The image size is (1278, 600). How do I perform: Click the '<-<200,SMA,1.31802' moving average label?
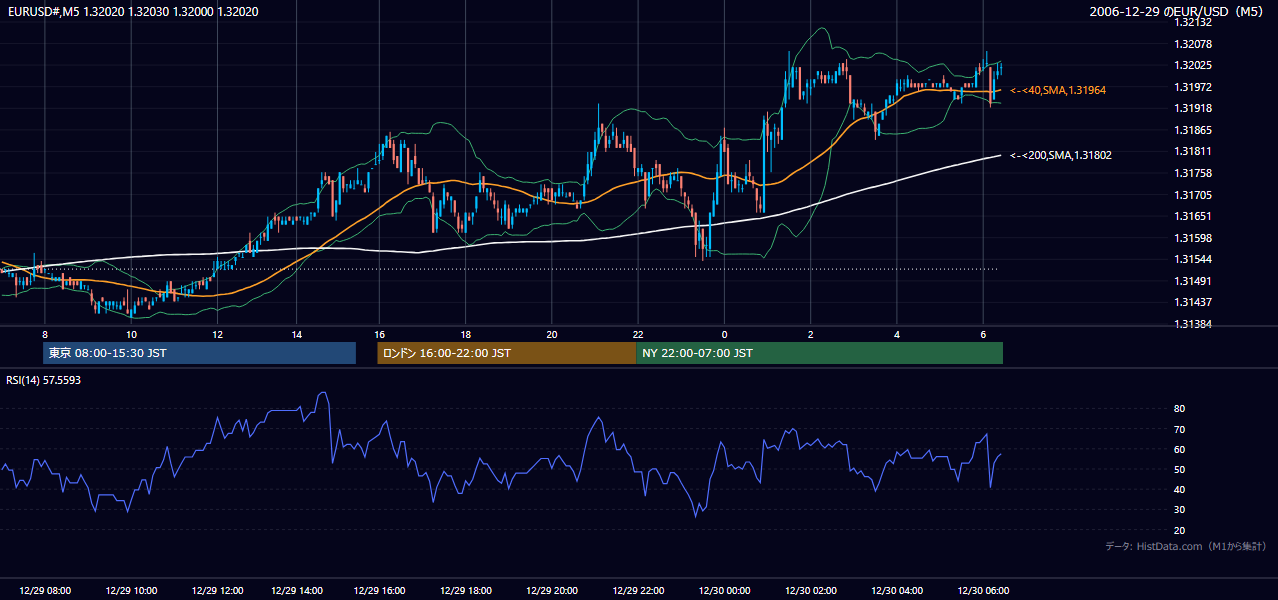[x=1061, y=155]
